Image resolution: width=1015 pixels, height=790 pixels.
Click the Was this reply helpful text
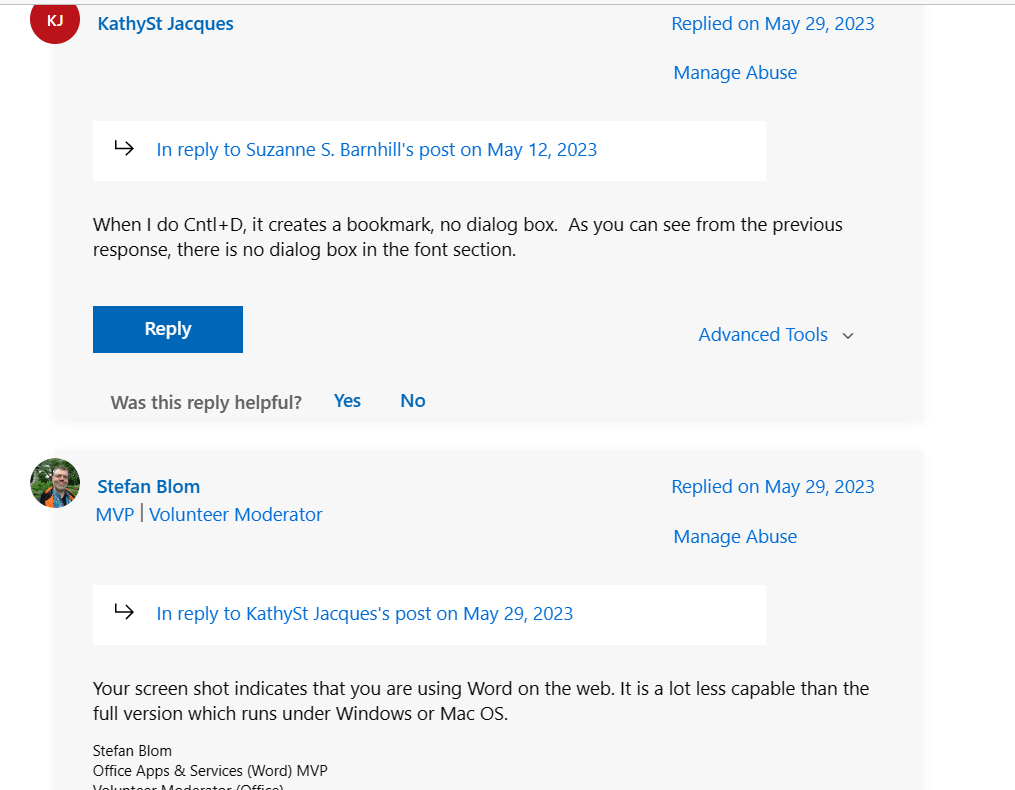[205, 401]
